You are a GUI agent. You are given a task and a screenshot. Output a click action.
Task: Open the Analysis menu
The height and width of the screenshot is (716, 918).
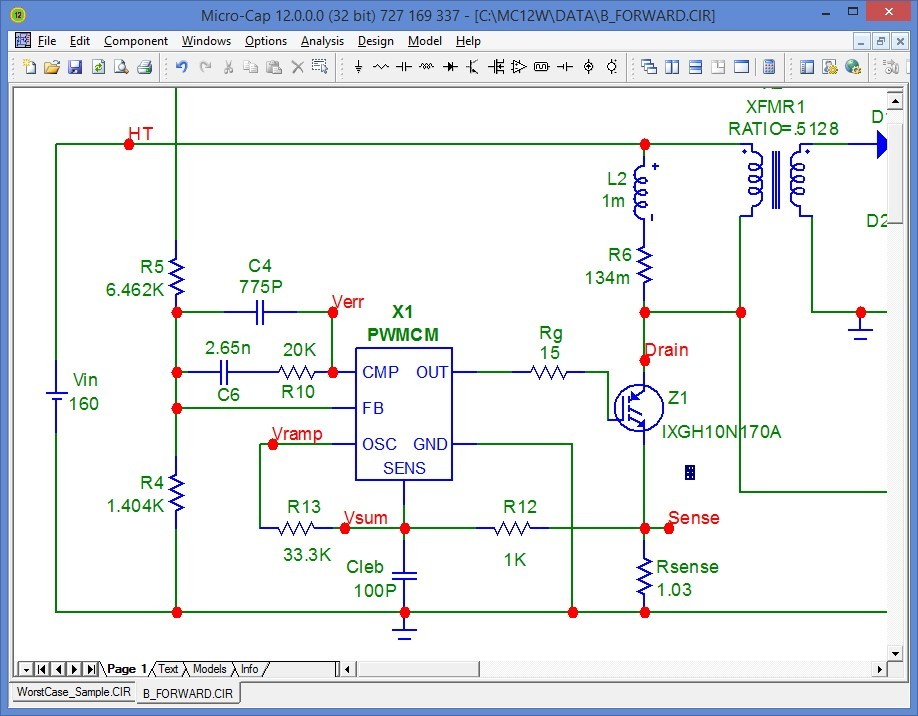322,41
